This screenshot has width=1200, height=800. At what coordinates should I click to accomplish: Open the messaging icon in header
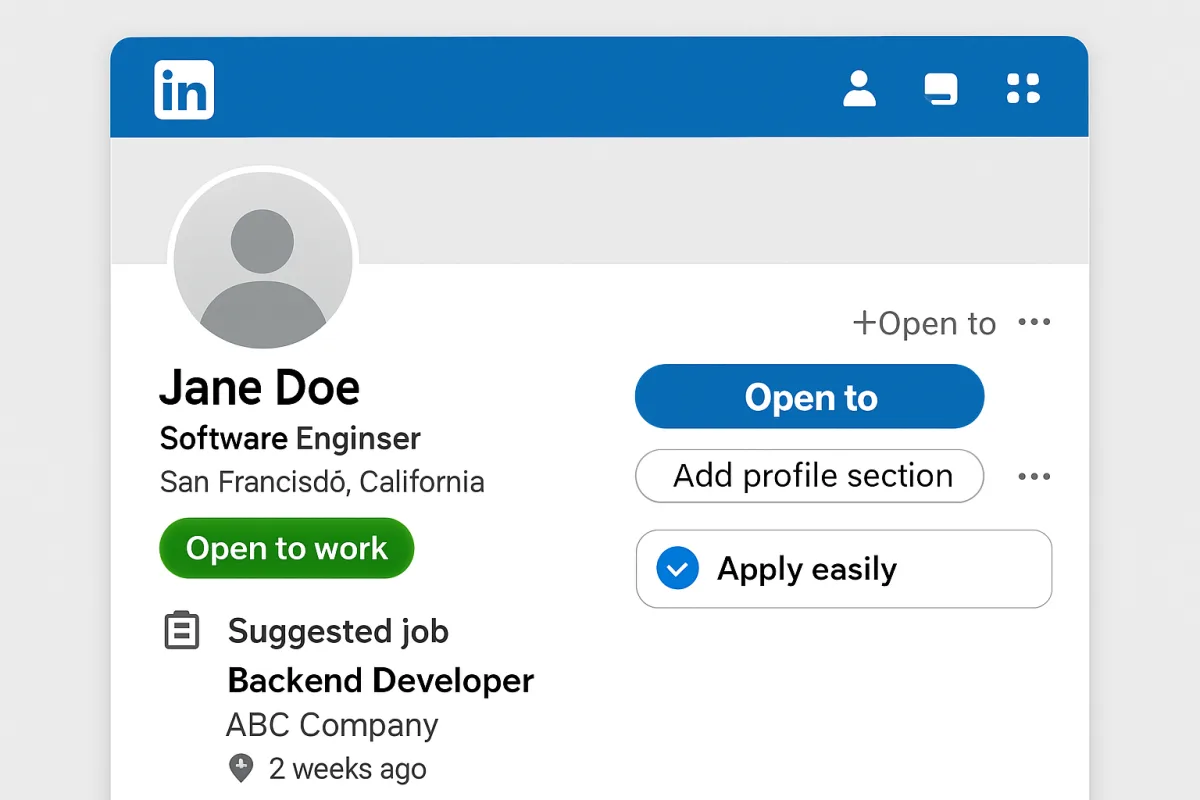[941, 89]
